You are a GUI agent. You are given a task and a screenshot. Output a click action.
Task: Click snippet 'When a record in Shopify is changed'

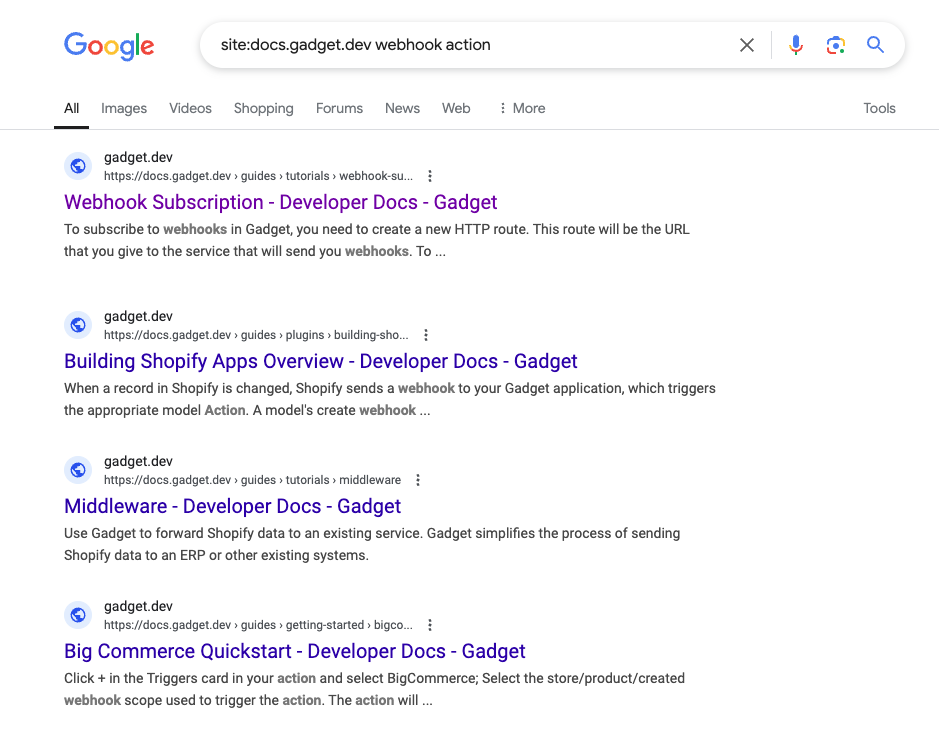(178, 389)
